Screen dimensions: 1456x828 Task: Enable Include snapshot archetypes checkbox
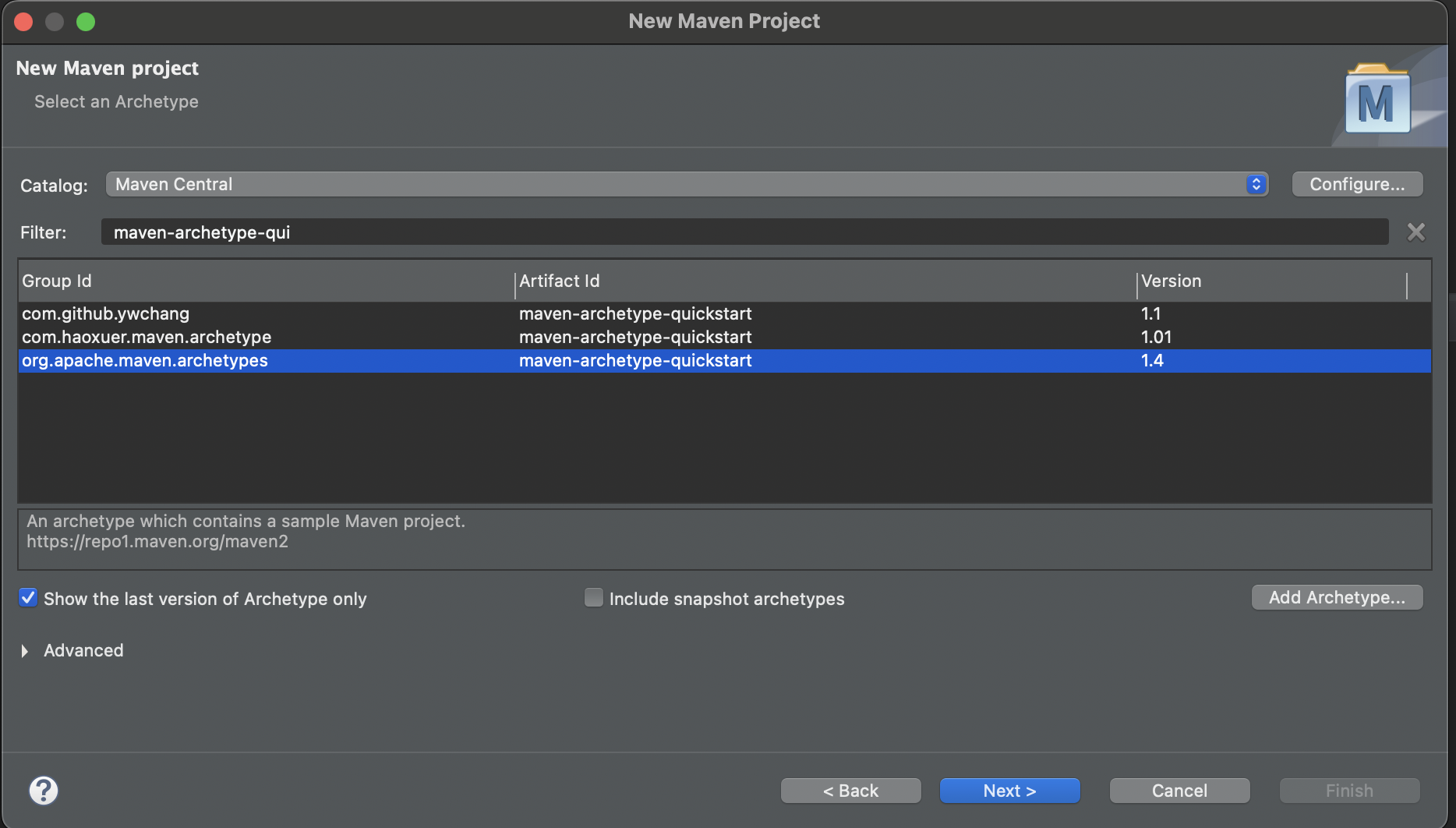(x=594, y=598)
